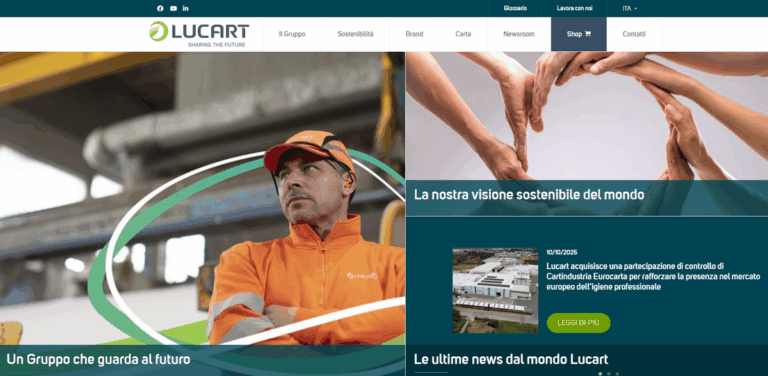Open the Glossario link
Viewport: 768px width, 376px height.
(x=515, y=8)
